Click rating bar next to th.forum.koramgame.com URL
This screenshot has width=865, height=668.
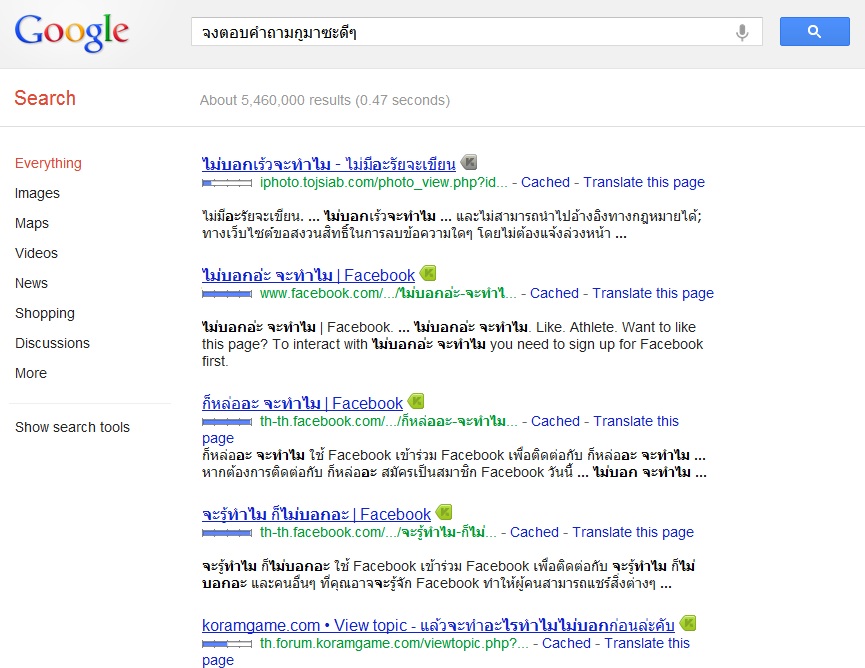point(227,644)
